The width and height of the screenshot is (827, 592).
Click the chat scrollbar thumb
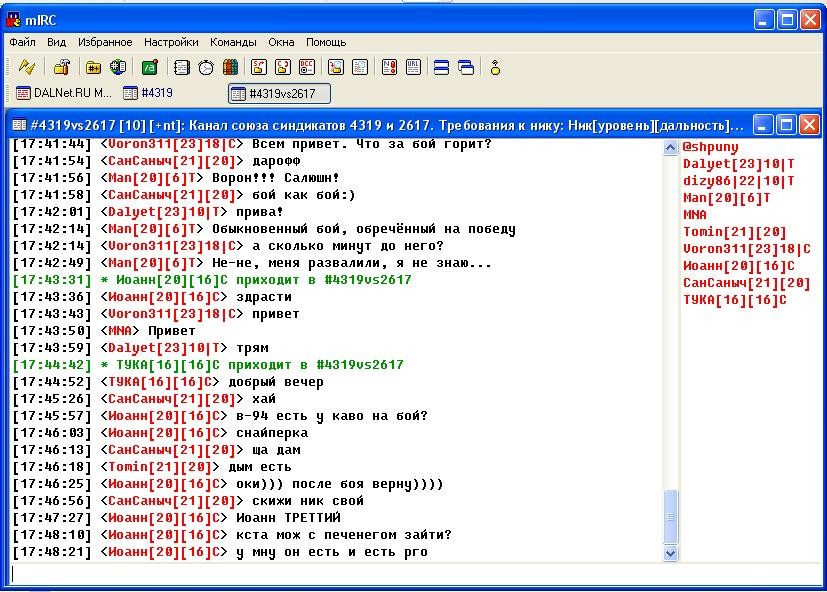click(x=670, y=517)
